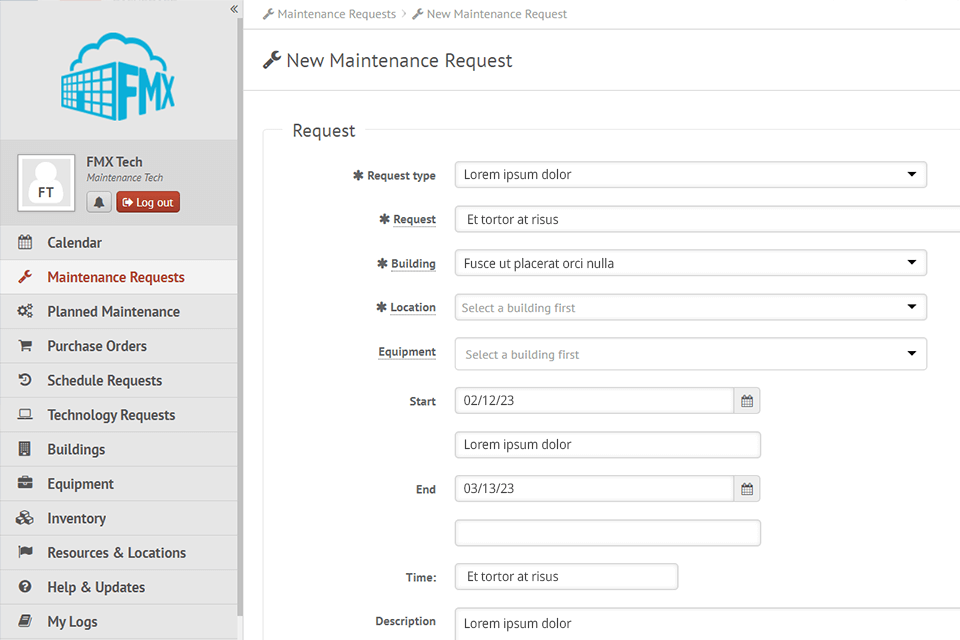The image size is (960, 640).
Task: Collapse the sidebar with the double chevron
Action: coord(234,9)
